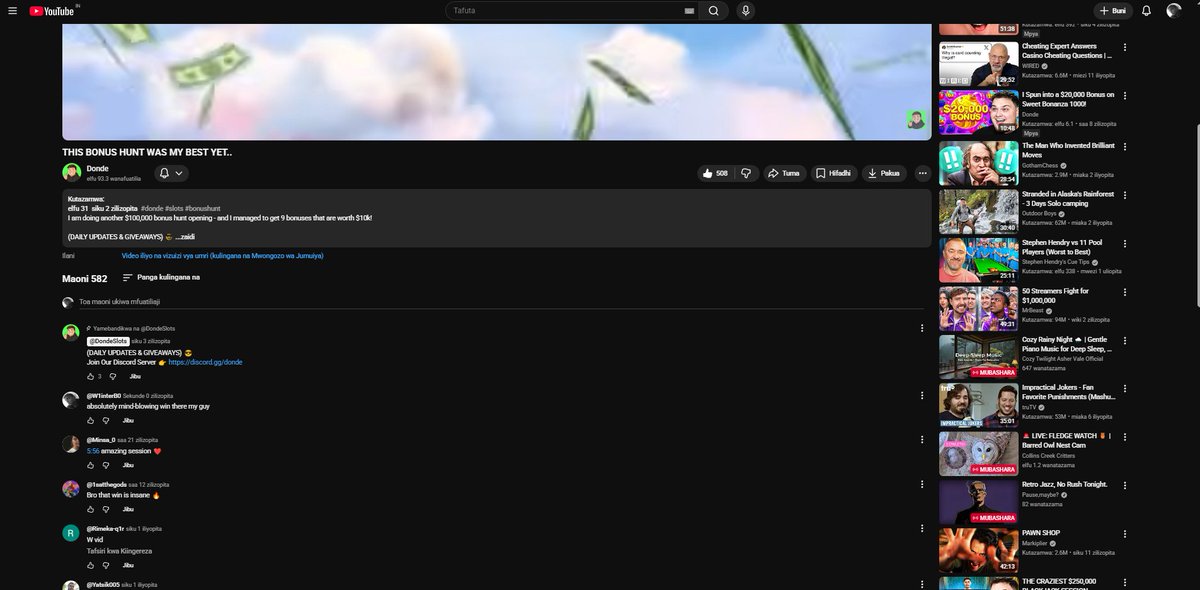This screenshot has width=1200, height=590.
Task: Go to YouTube home via the logo
Action: [50, 10]
